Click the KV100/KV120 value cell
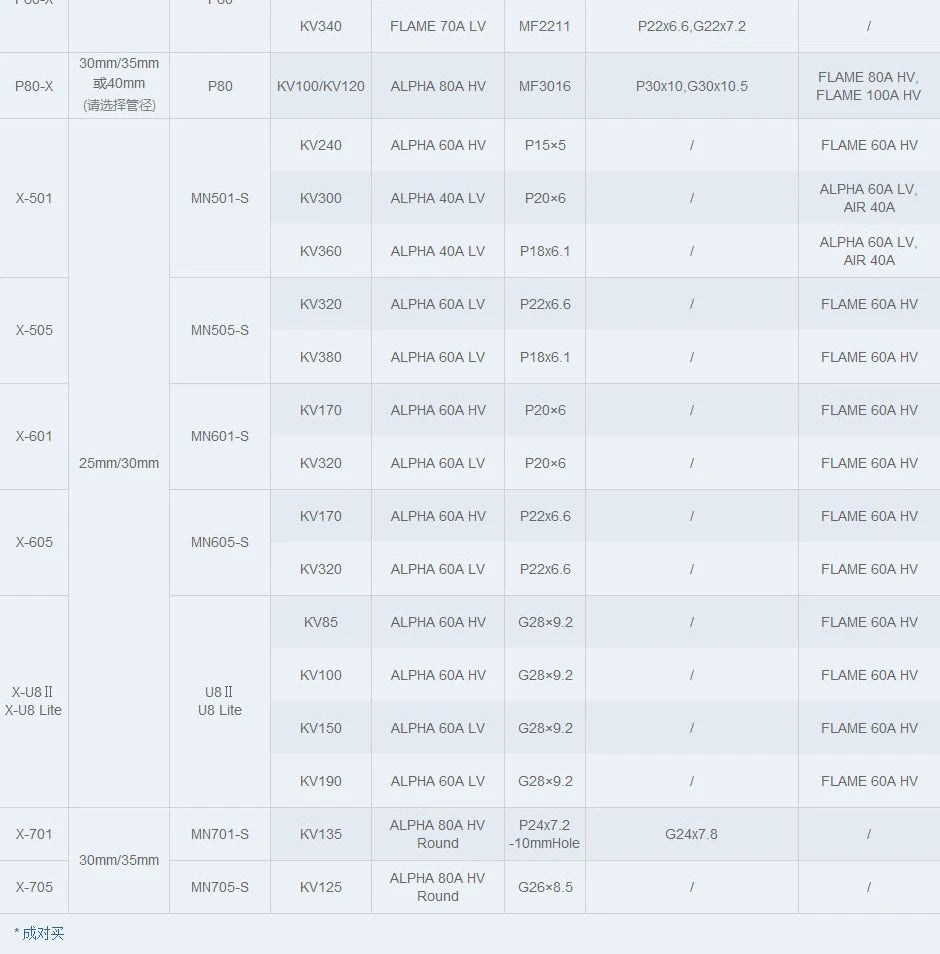 point(321,86)
